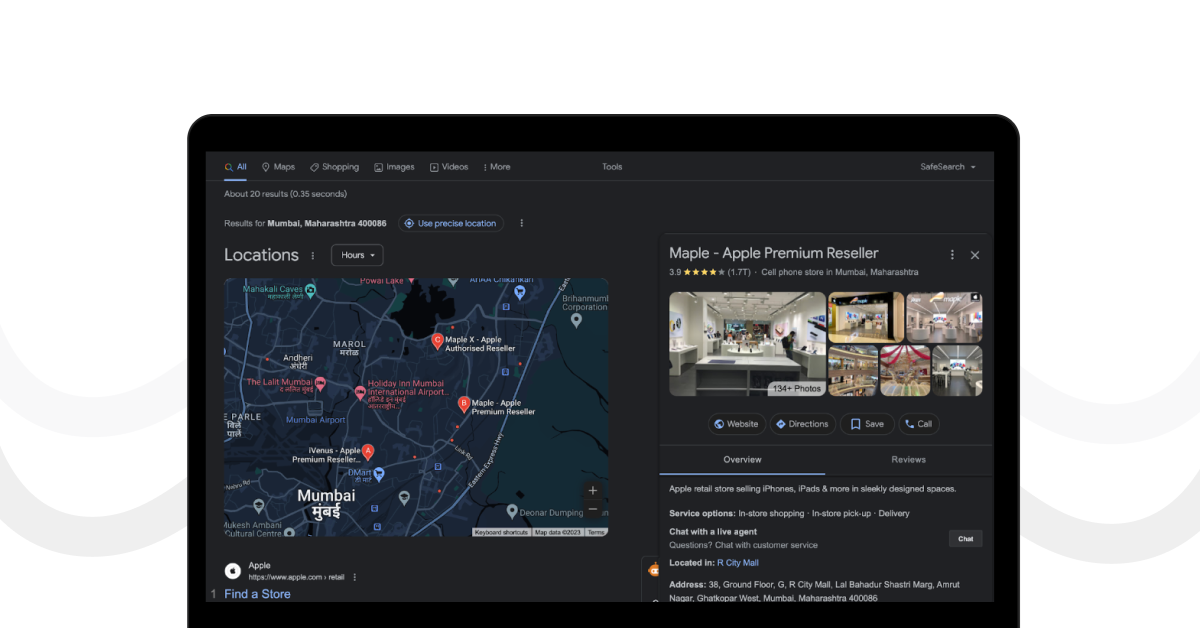This screenshot has width=1200, height=628.
Task: Go to the Images search tab
Action: (394, 167)
